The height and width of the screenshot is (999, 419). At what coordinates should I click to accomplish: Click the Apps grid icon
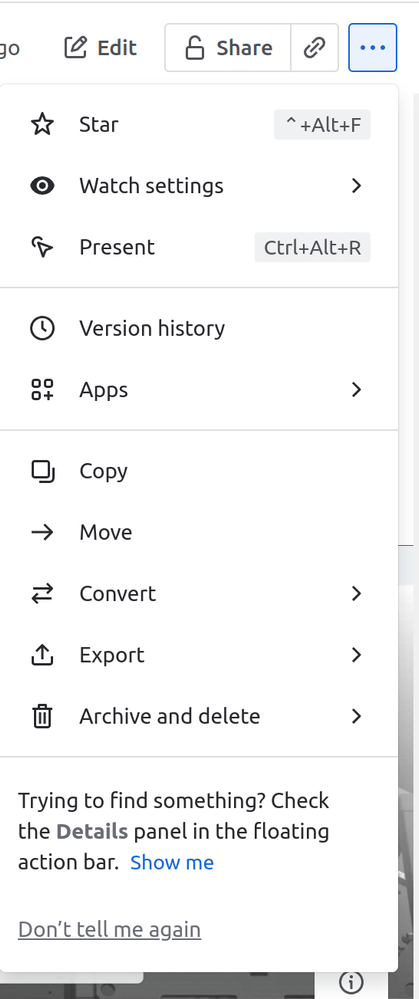42,389
